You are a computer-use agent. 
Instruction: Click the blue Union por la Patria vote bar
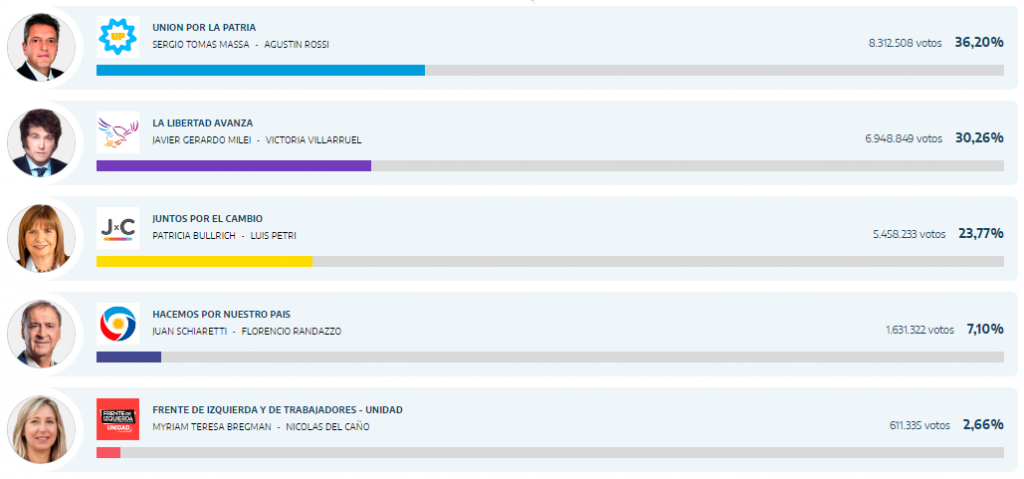260,70
